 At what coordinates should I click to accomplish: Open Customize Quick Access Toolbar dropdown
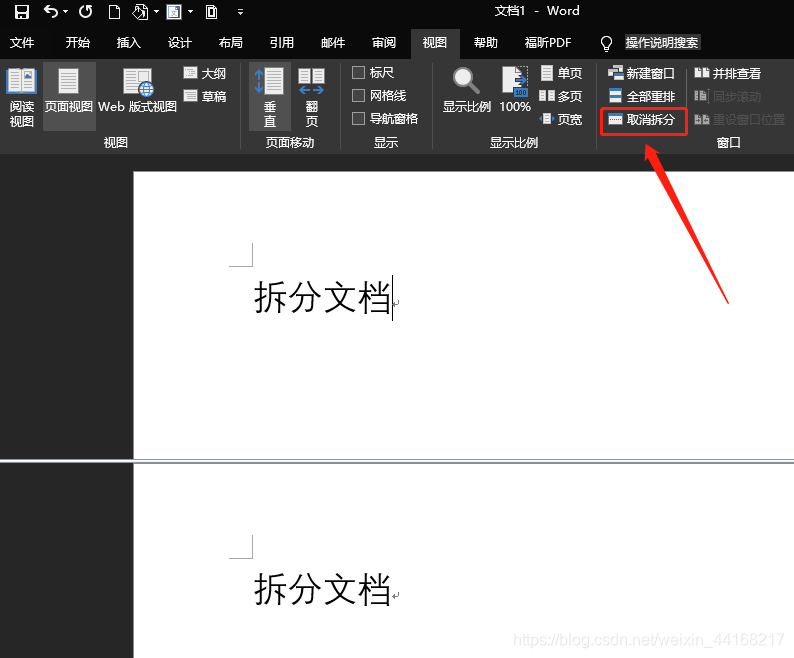(241, 12)
